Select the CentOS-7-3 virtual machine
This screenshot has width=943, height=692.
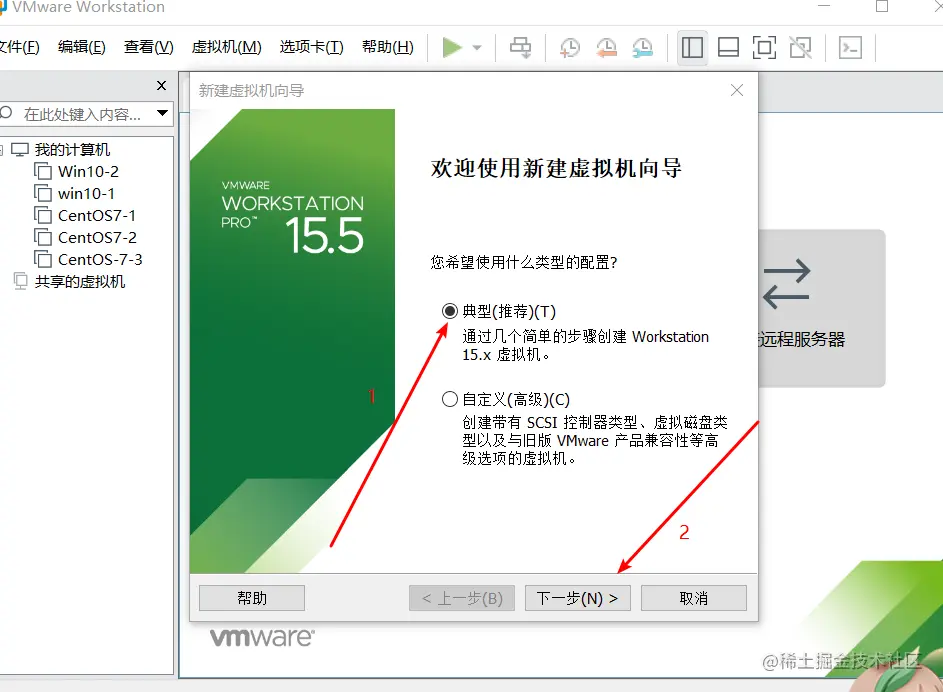pyautogui.click(x=100, y=260)
